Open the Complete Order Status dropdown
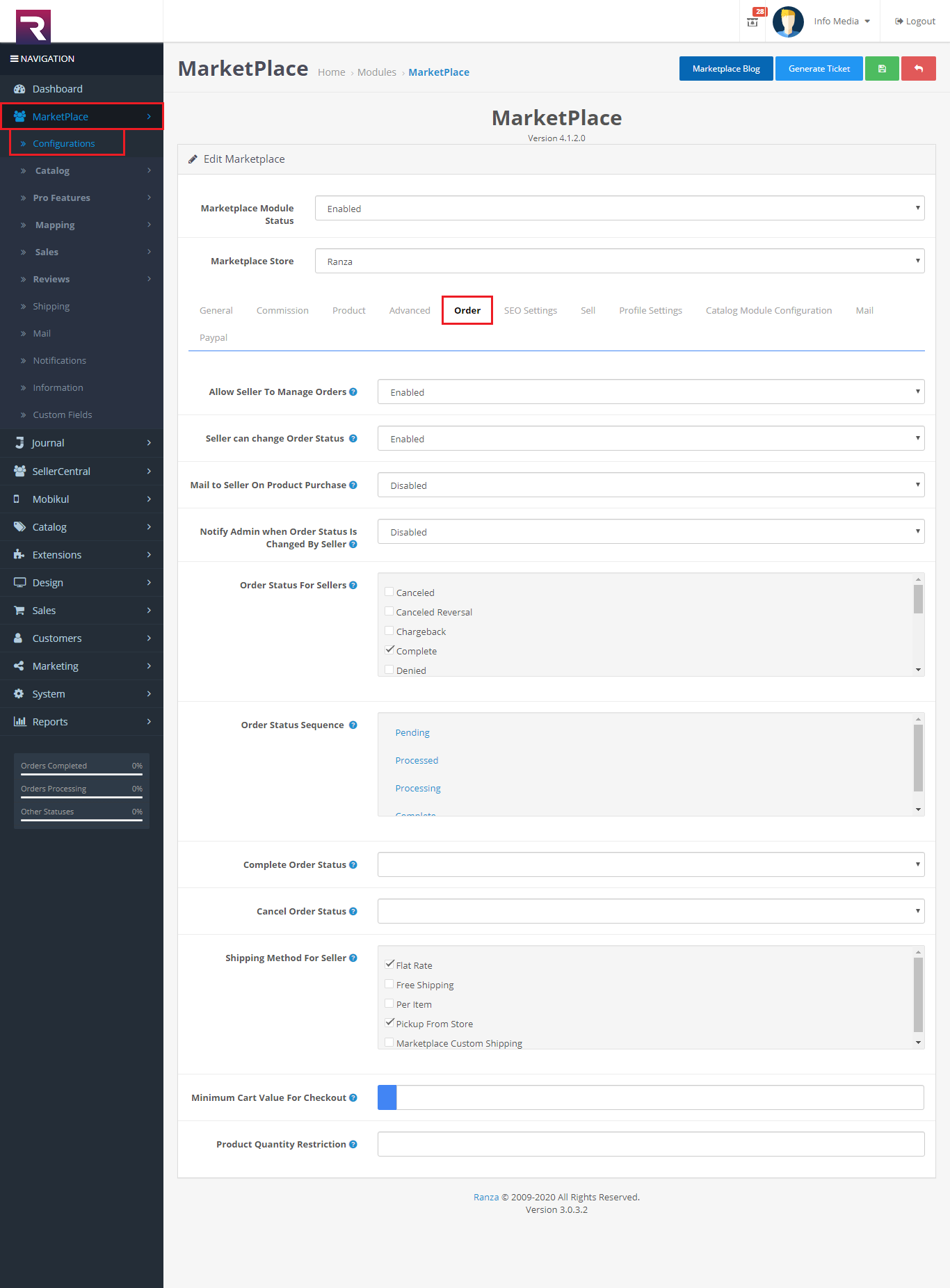The height and width of the screenshot is (1288, 950). [x=651, y=864]
